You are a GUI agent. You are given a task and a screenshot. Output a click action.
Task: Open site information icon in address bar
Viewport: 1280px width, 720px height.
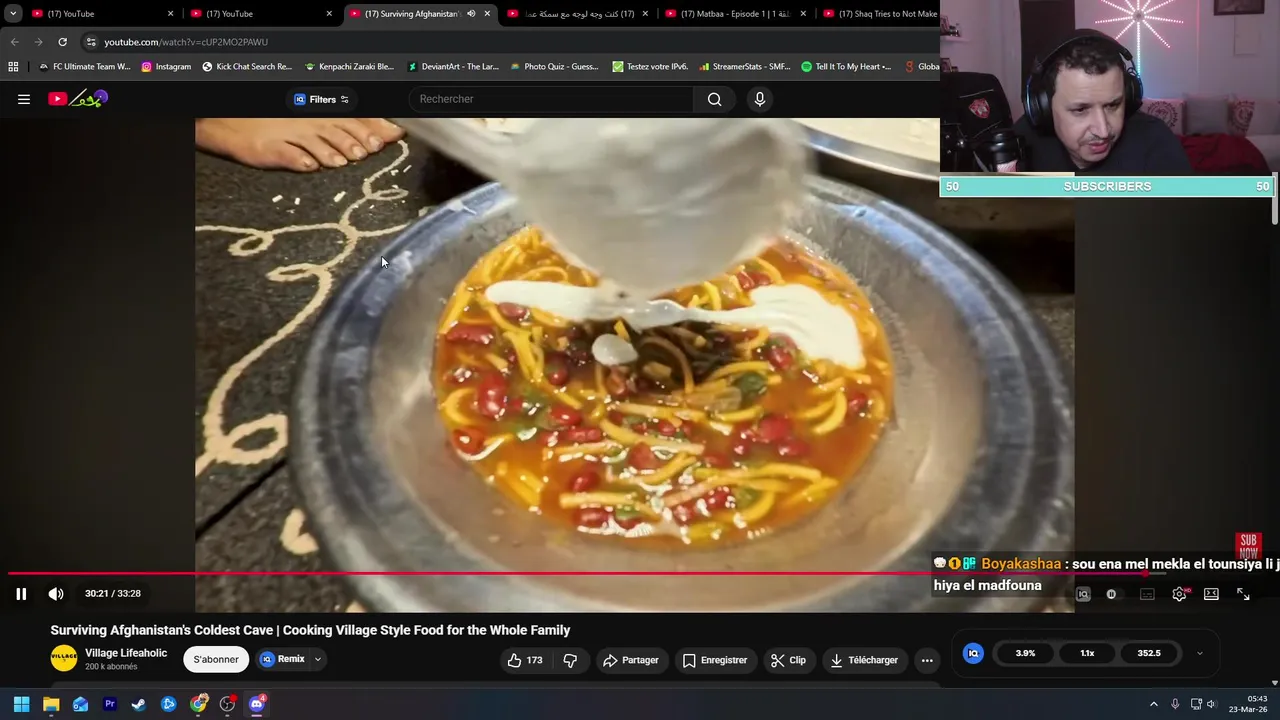point(90,42)
